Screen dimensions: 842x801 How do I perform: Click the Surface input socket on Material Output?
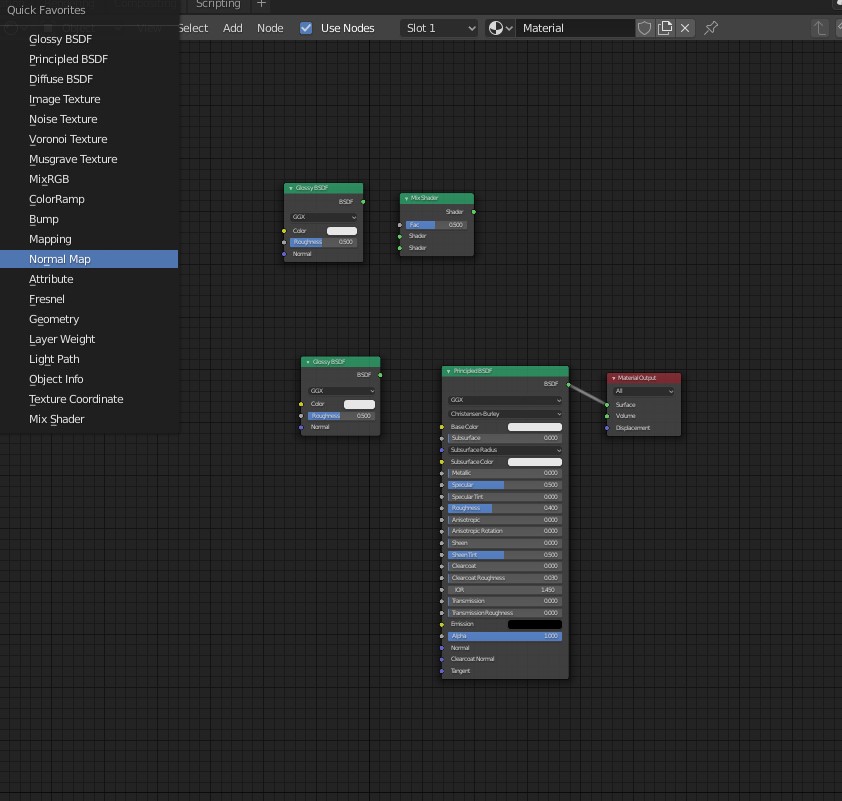tap(607, 405)
